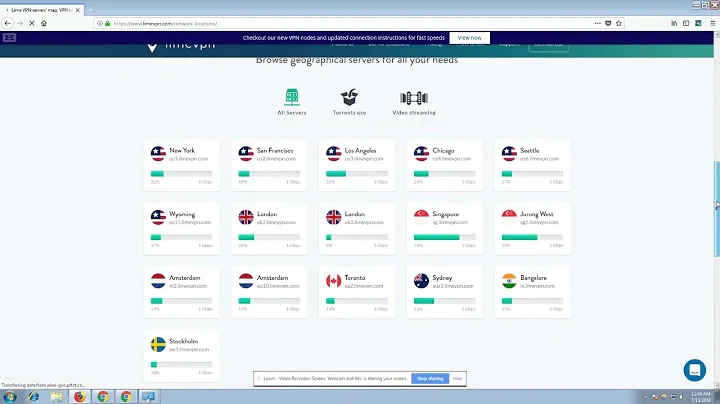Save page to Pocket

(x=608, y=23)
